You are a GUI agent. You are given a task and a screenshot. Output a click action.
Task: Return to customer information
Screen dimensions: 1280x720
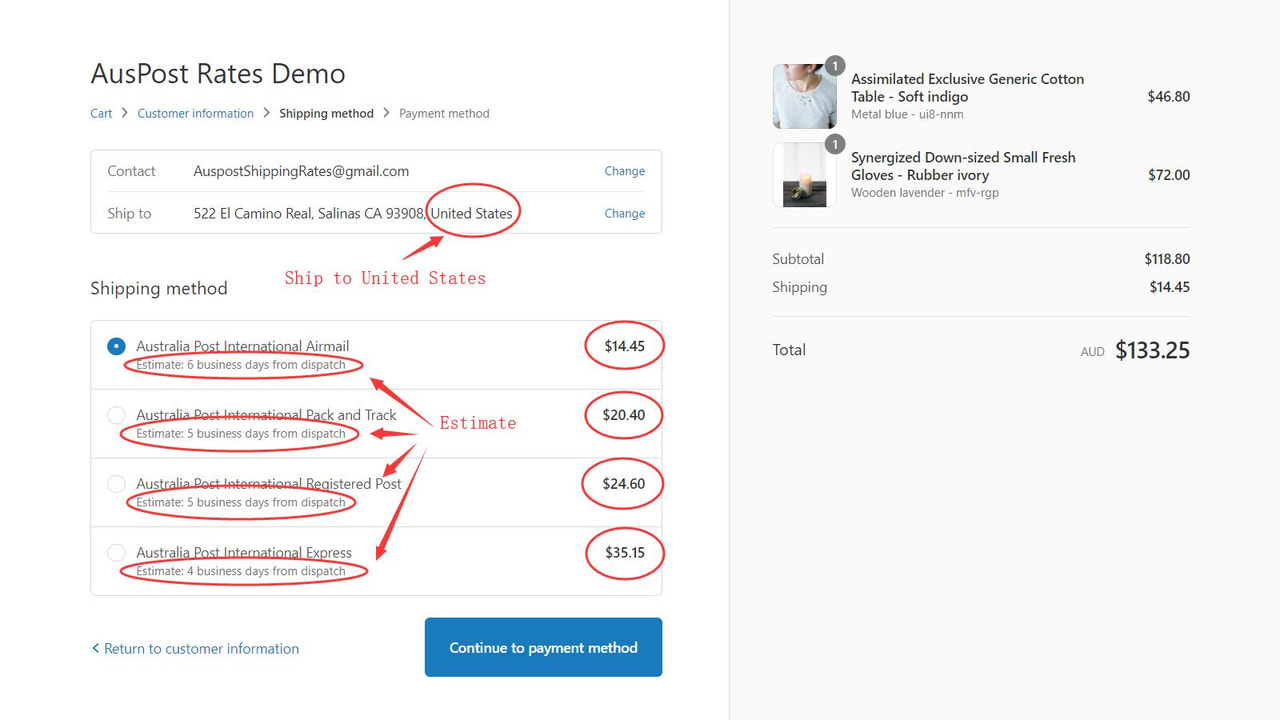point(201,648)
